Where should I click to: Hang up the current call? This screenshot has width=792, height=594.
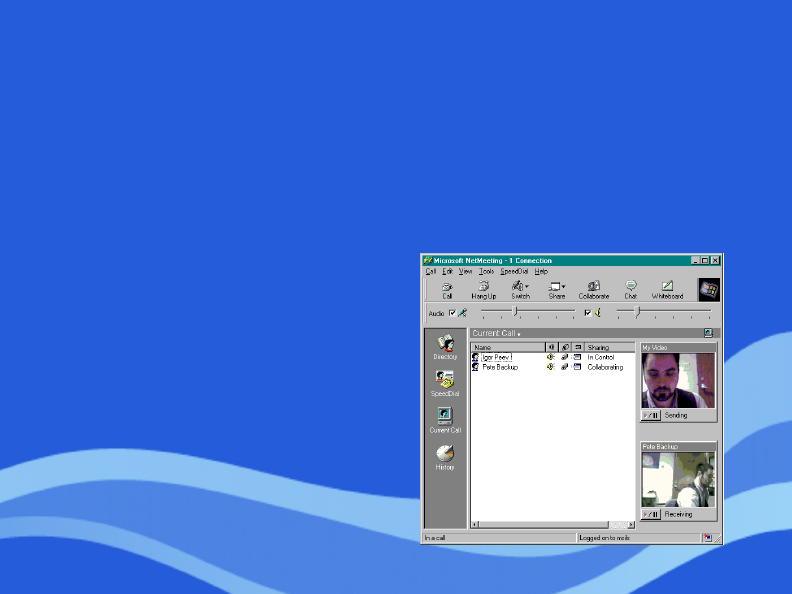pos(483,290)
